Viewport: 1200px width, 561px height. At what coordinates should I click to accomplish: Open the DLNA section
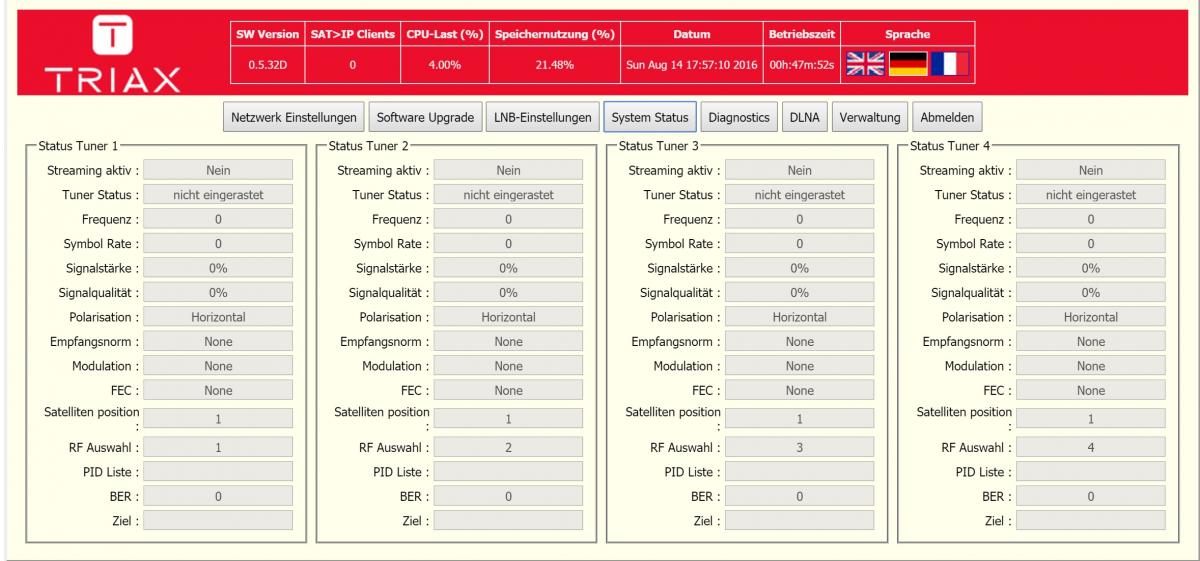(x=804, y=117)
